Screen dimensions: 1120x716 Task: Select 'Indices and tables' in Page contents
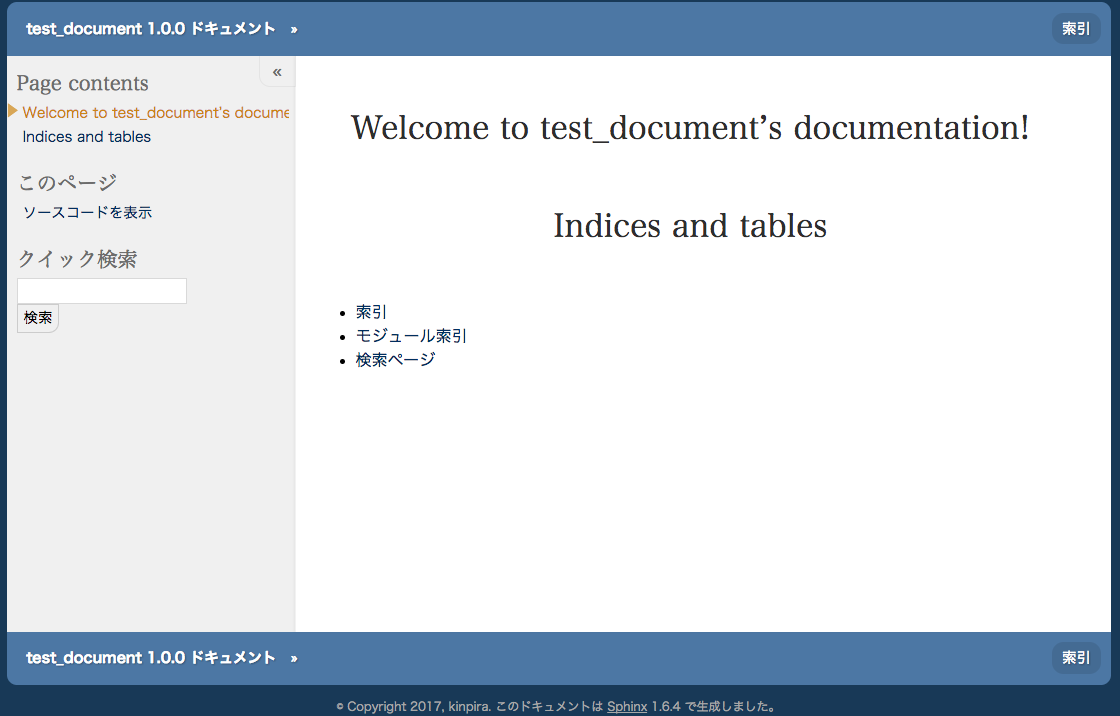point(86,136)
